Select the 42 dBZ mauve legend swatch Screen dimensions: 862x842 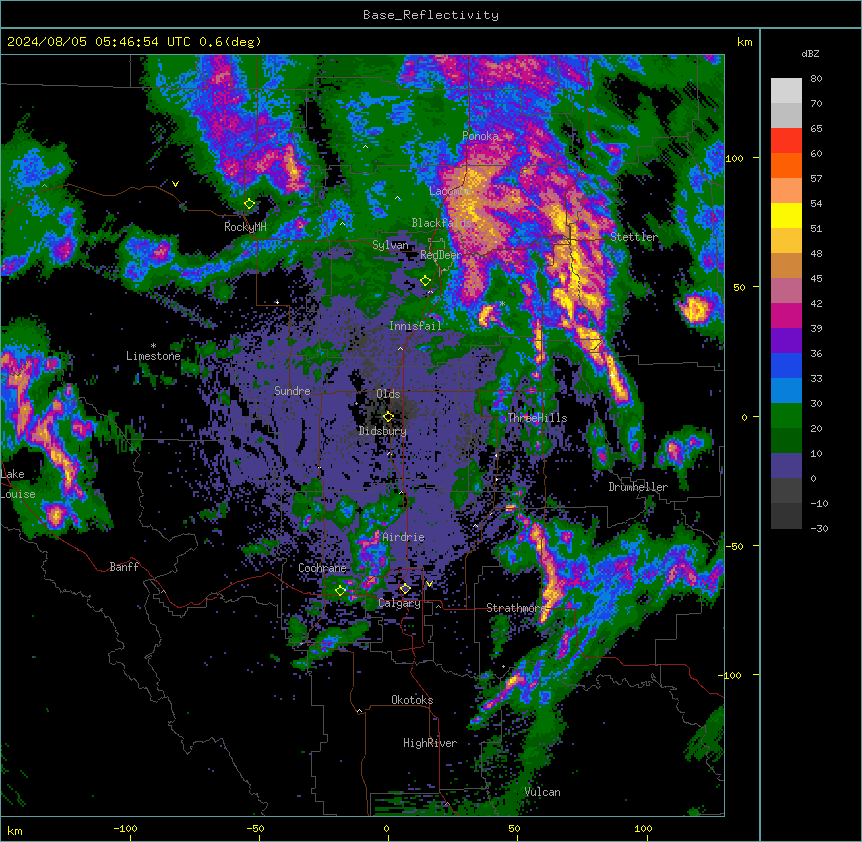[786, 291]
